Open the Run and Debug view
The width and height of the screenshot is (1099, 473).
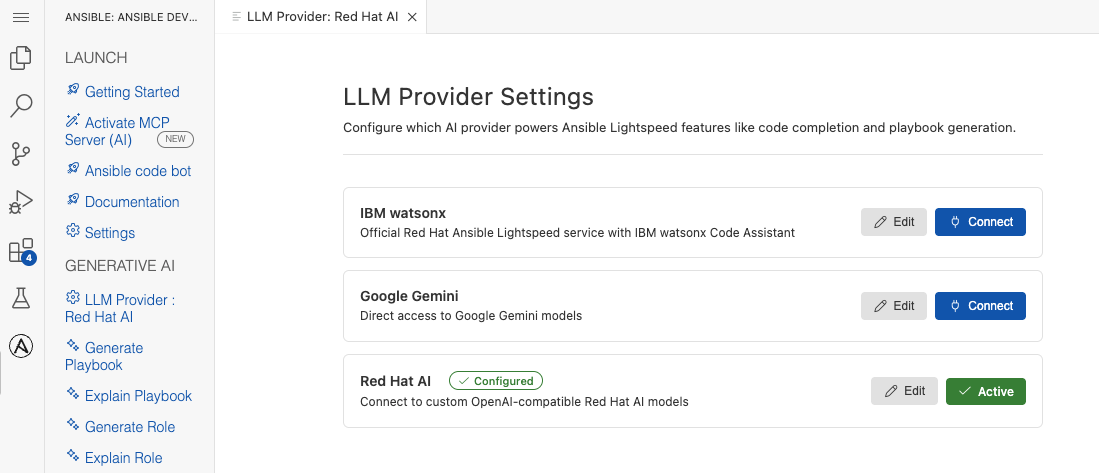tap(21, 202)
